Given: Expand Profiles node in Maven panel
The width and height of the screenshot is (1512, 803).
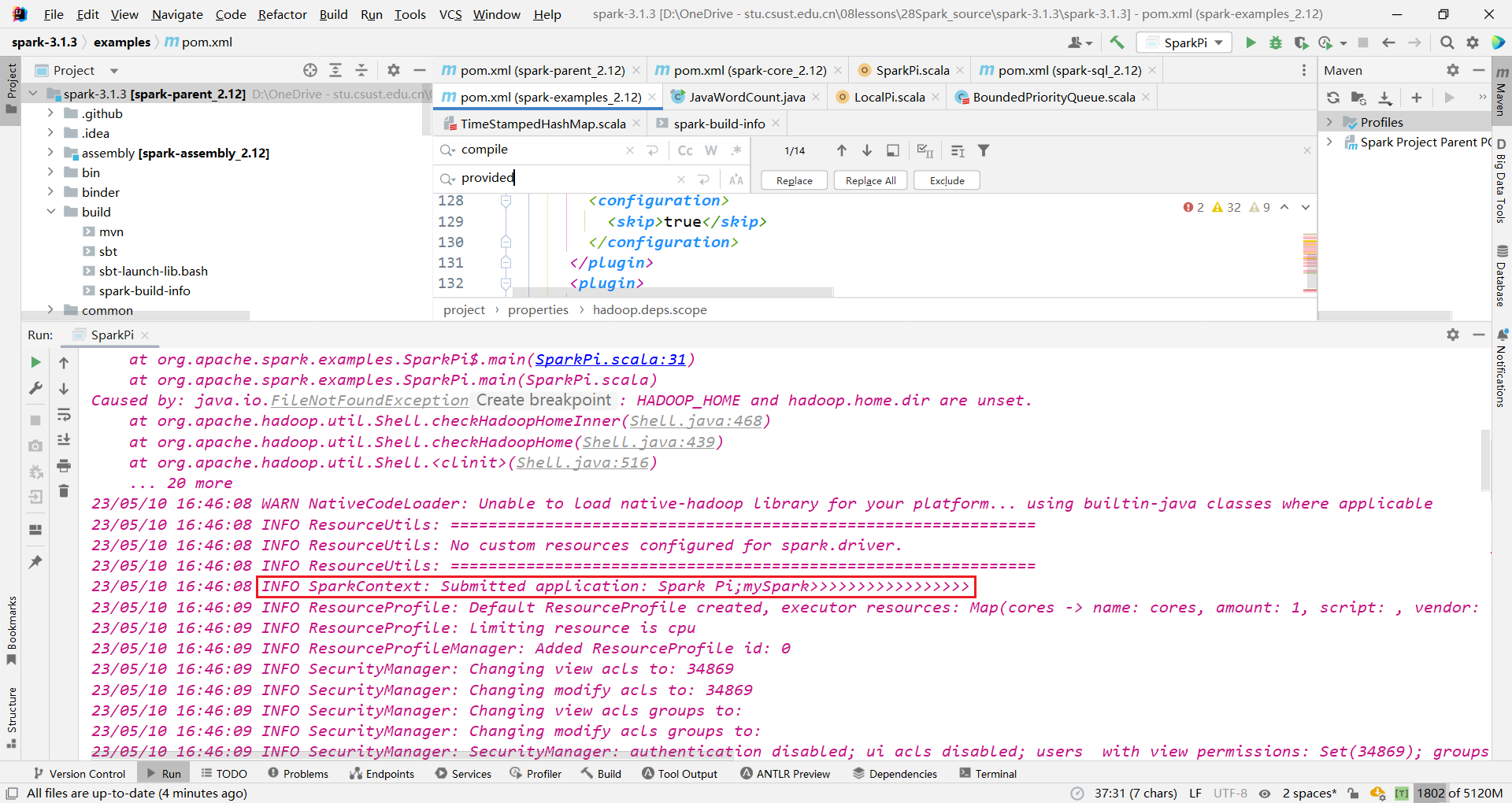Looking at the screenshot, I should coord(1329,122).
